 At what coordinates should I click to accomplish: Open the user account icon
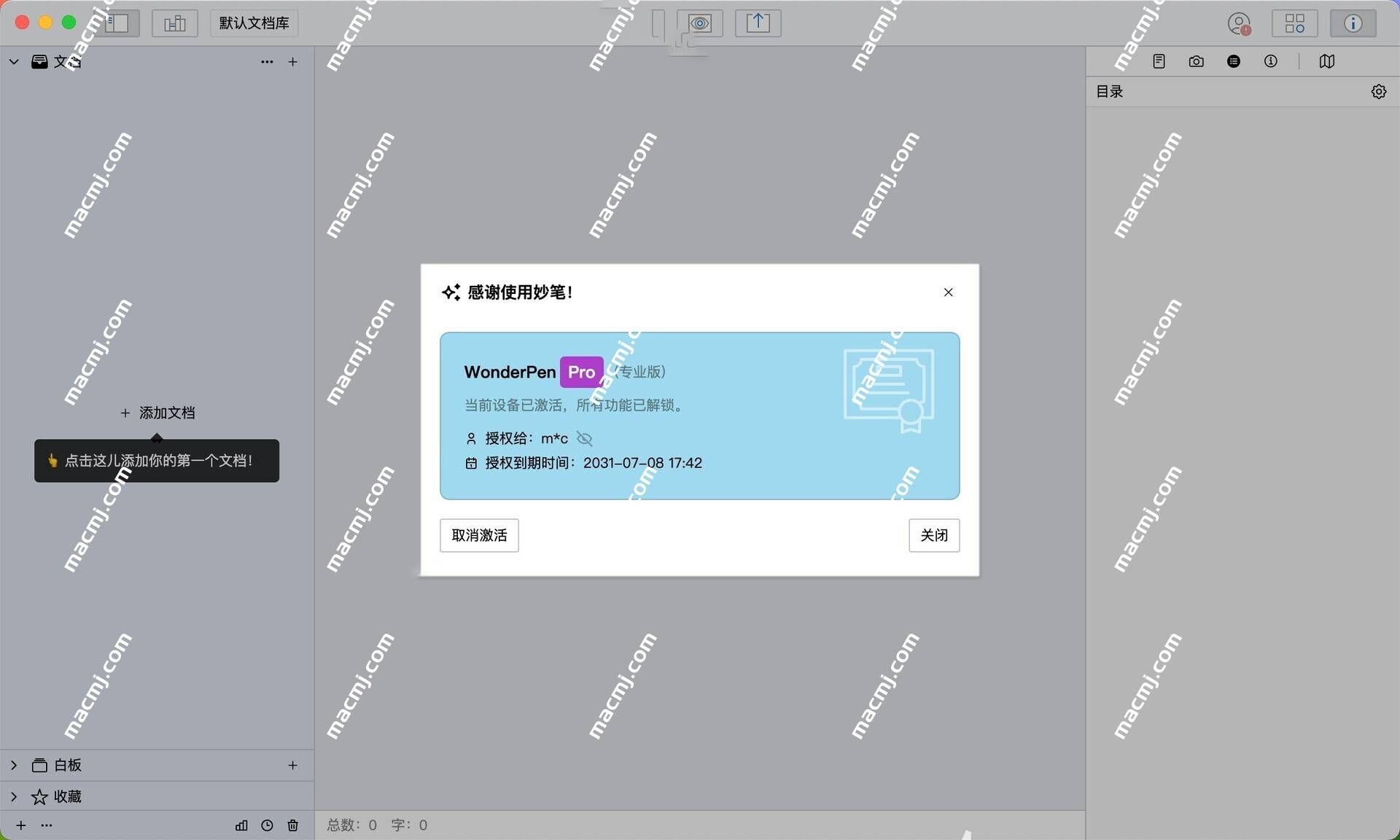point(1239,23)
